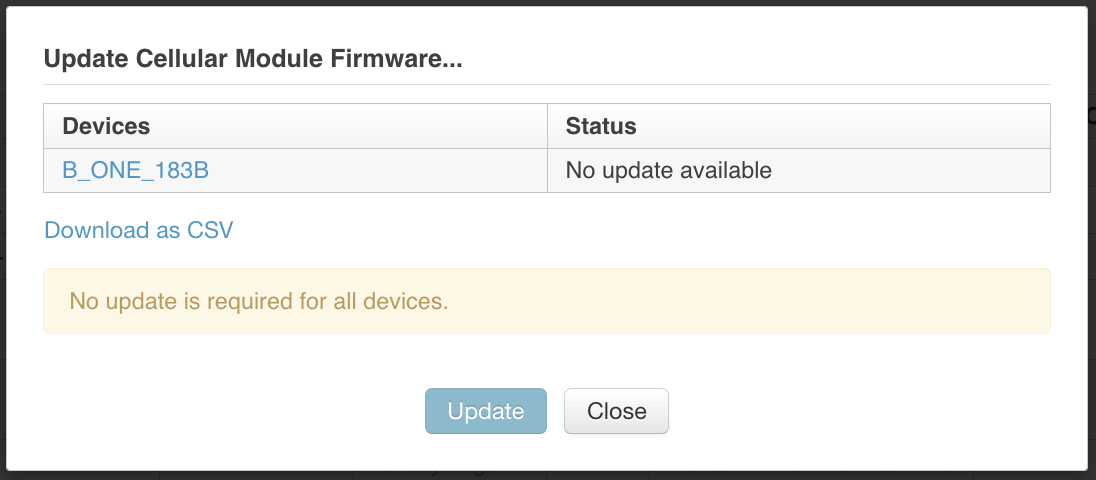Click the "No update is required" warning message

(x=258, y=300)
